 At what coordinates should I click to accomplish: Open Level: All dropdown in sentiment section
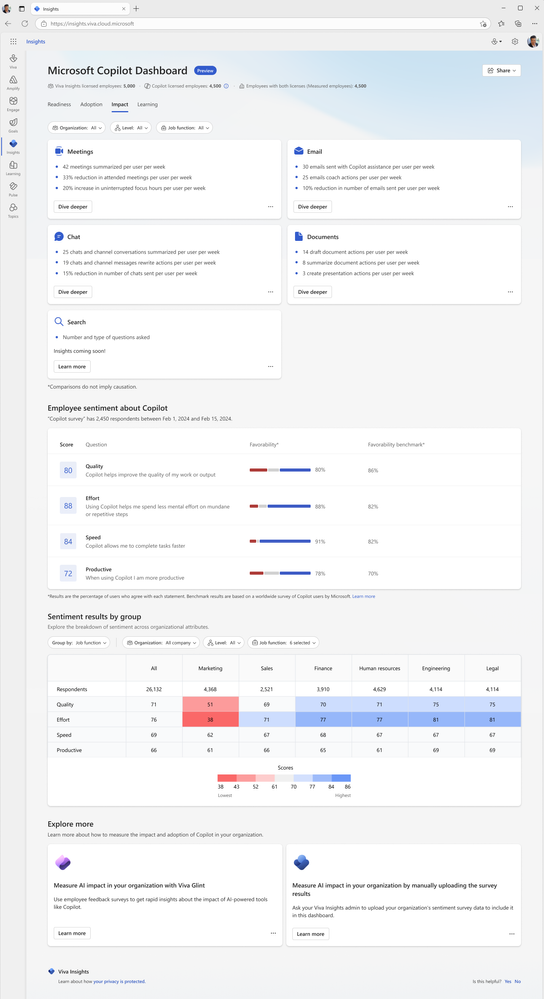[x=224, y=643]
